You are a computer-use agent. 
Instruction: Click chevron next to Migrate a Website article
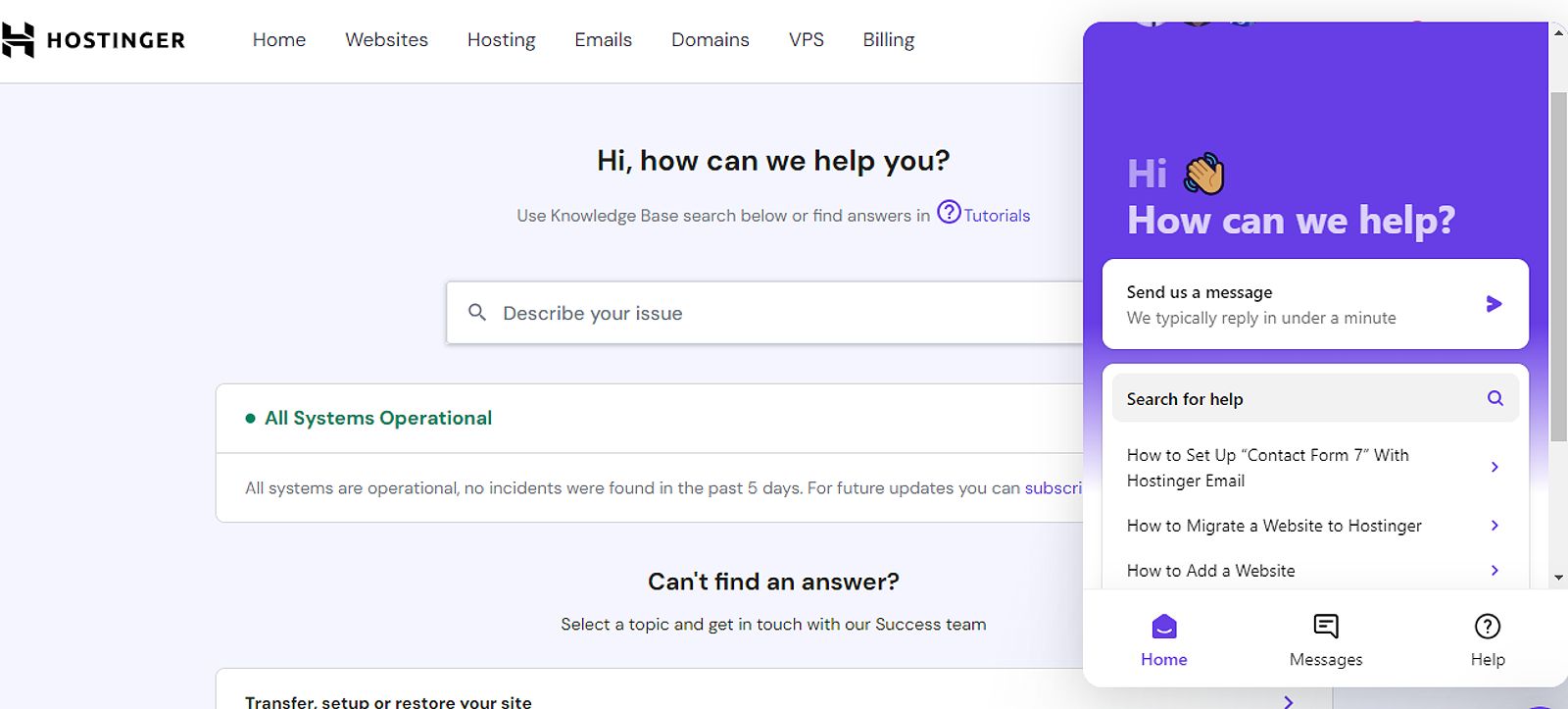pyautogui.click(x=1494, y=526)
